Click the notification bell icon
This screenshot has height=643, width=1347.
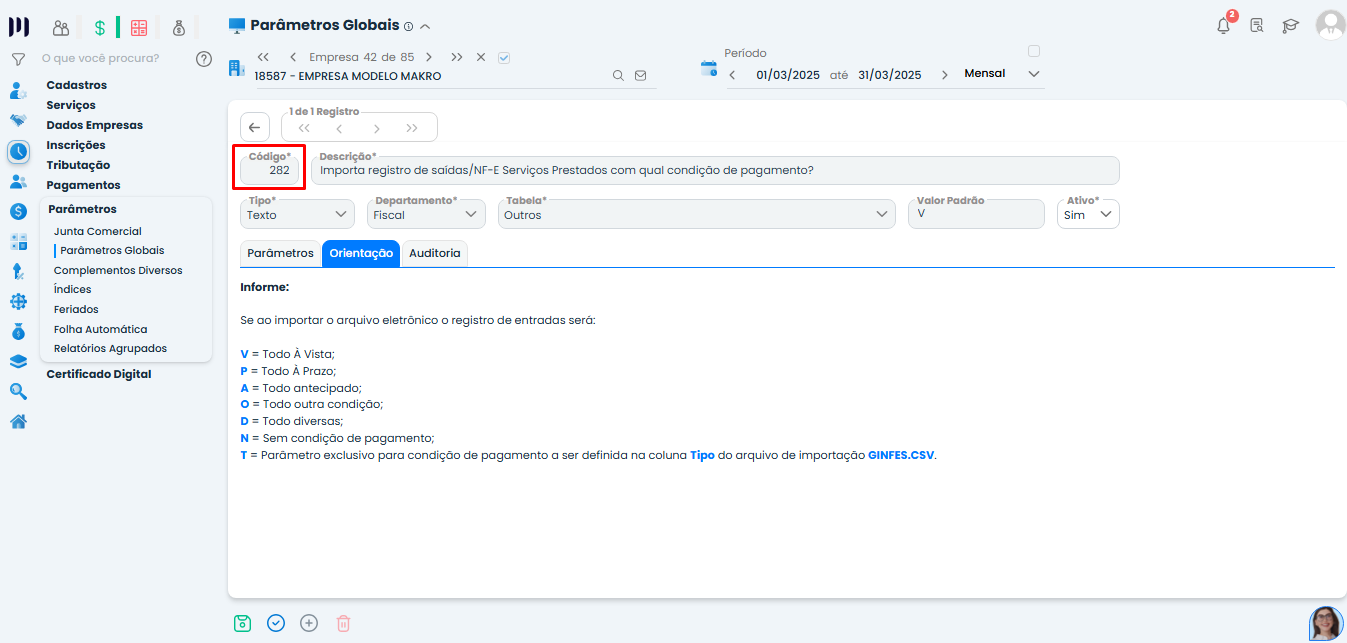pyautogui.click(x=1223, y=26)
